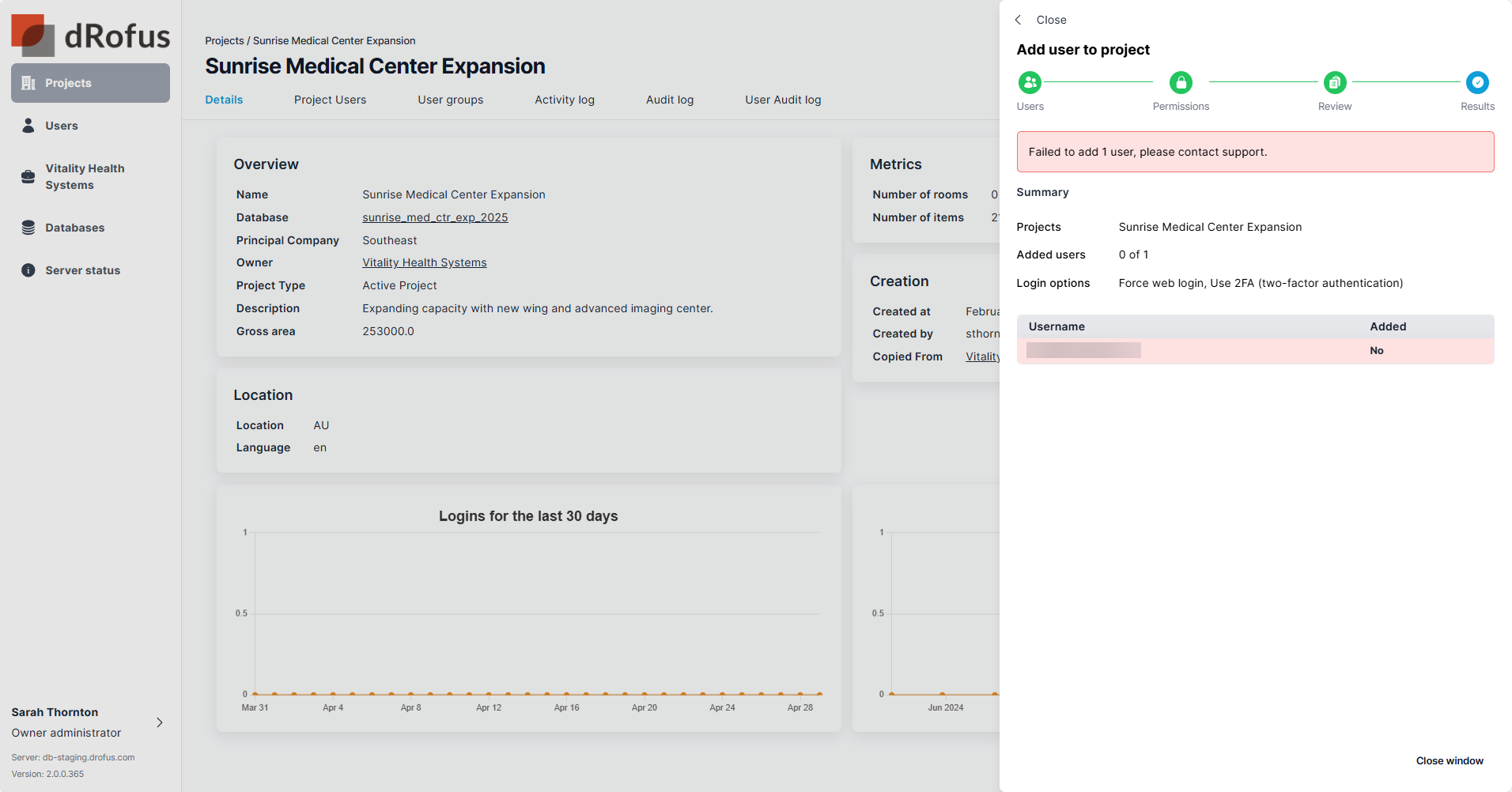
Task: Click the 'Active Project' project type value
Action: coord(399,285)
